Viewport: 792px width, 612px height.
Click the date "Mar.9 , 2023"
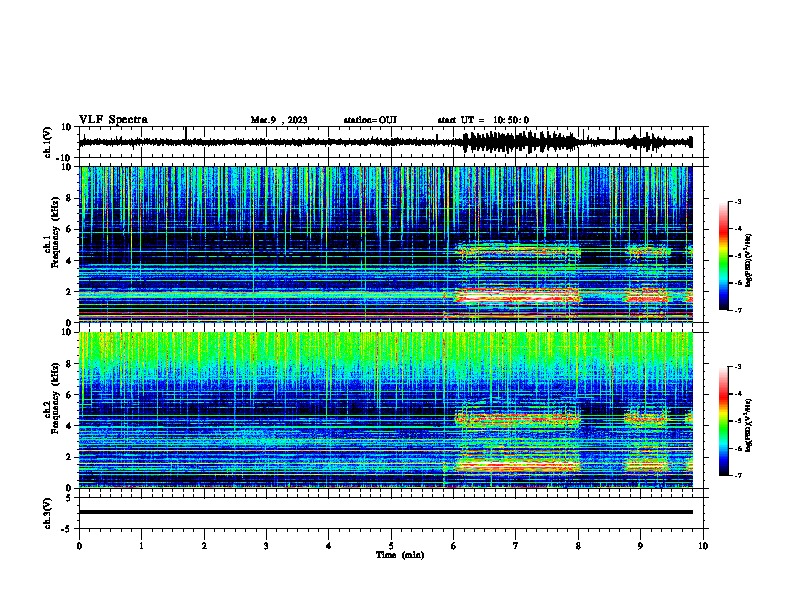pyautogui.click(x=279, y=120)
